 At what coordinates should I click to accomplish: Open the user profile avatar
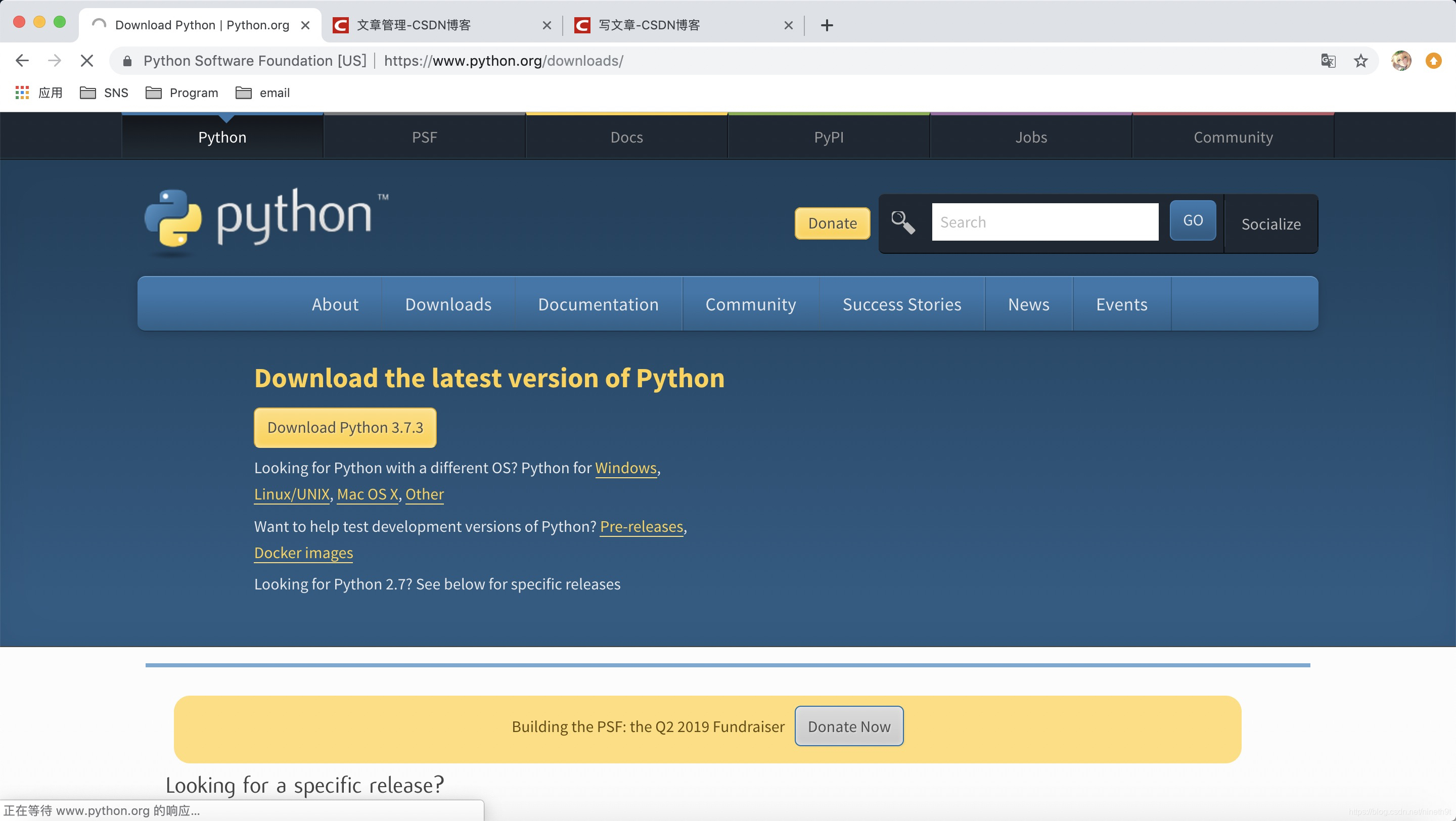coord(1401,61)
